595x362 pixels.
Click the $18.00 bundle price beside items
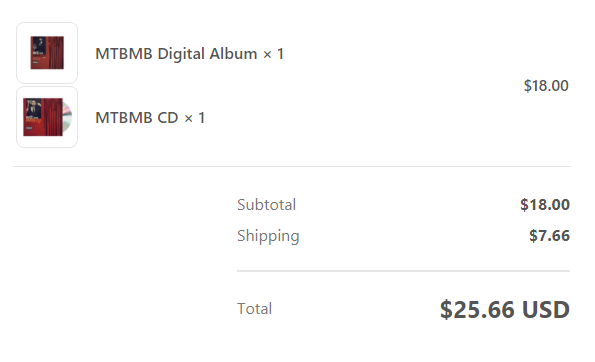pos(546,86)
